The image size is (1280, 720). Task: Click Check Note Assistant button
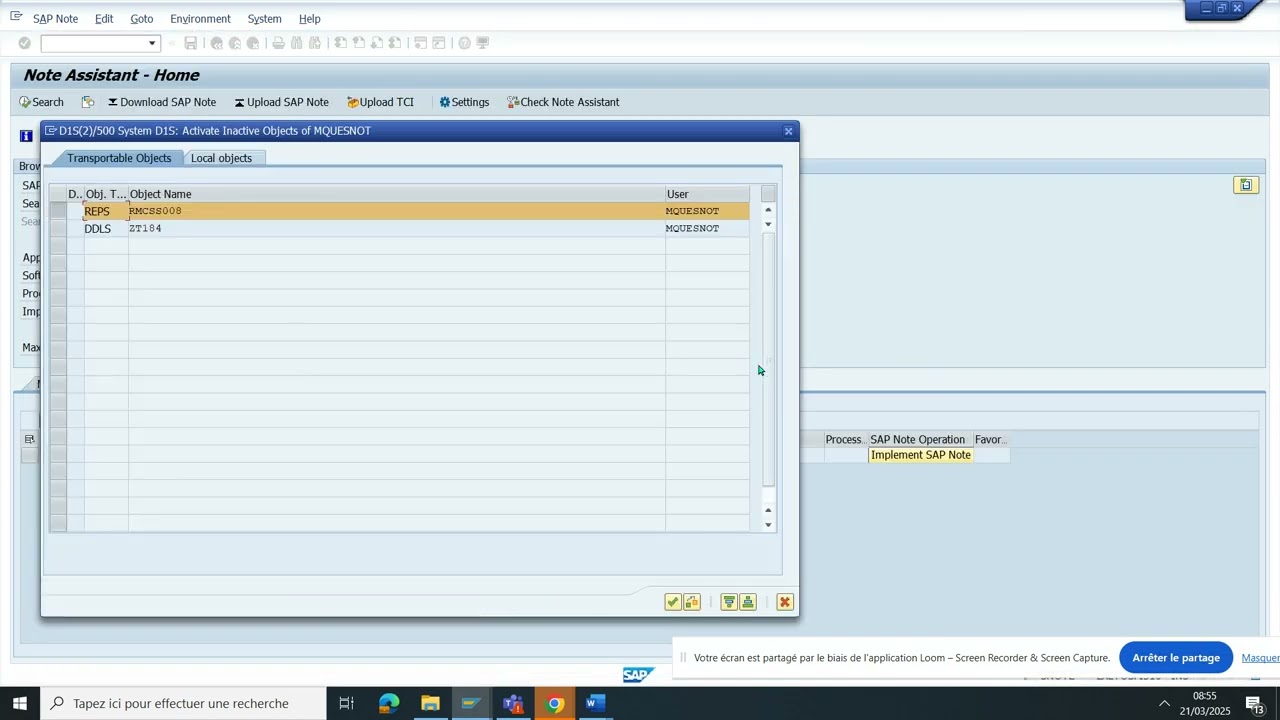pyautogui.click(x=563, y=102)
